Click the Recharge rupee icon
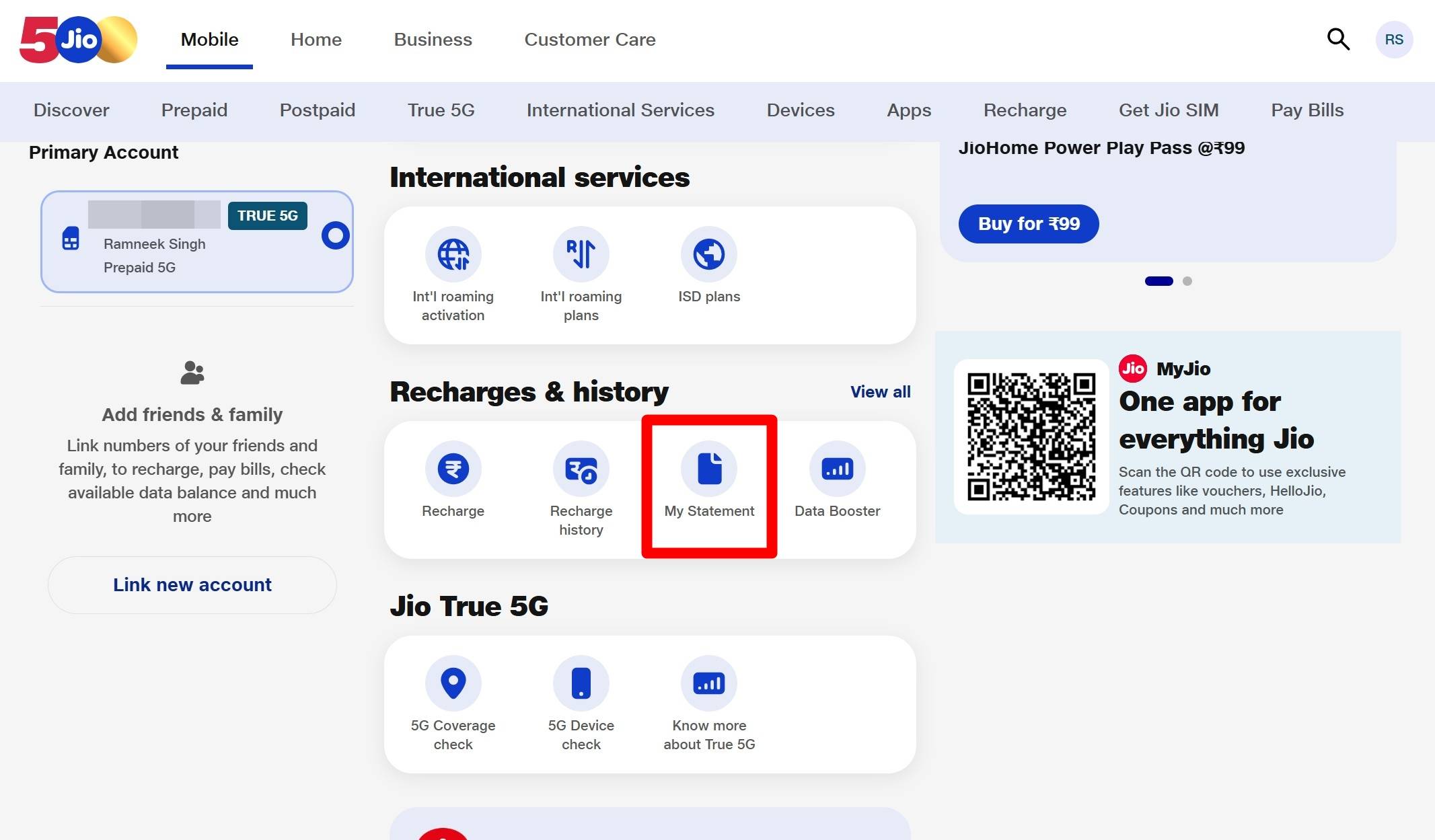The width and height of the screenshot is (1435, 840). [453, 469]
